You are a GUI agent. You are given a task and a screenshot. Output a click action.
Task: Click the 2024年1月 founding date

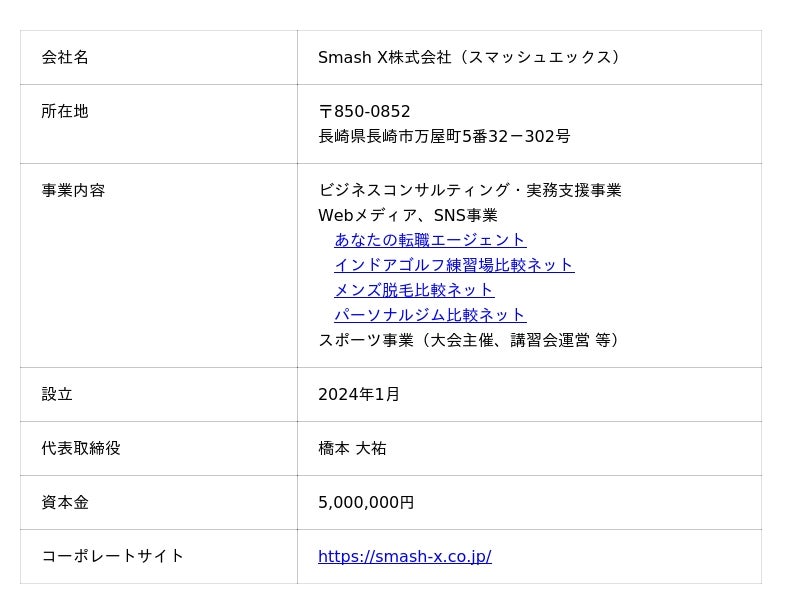(359, 394)
